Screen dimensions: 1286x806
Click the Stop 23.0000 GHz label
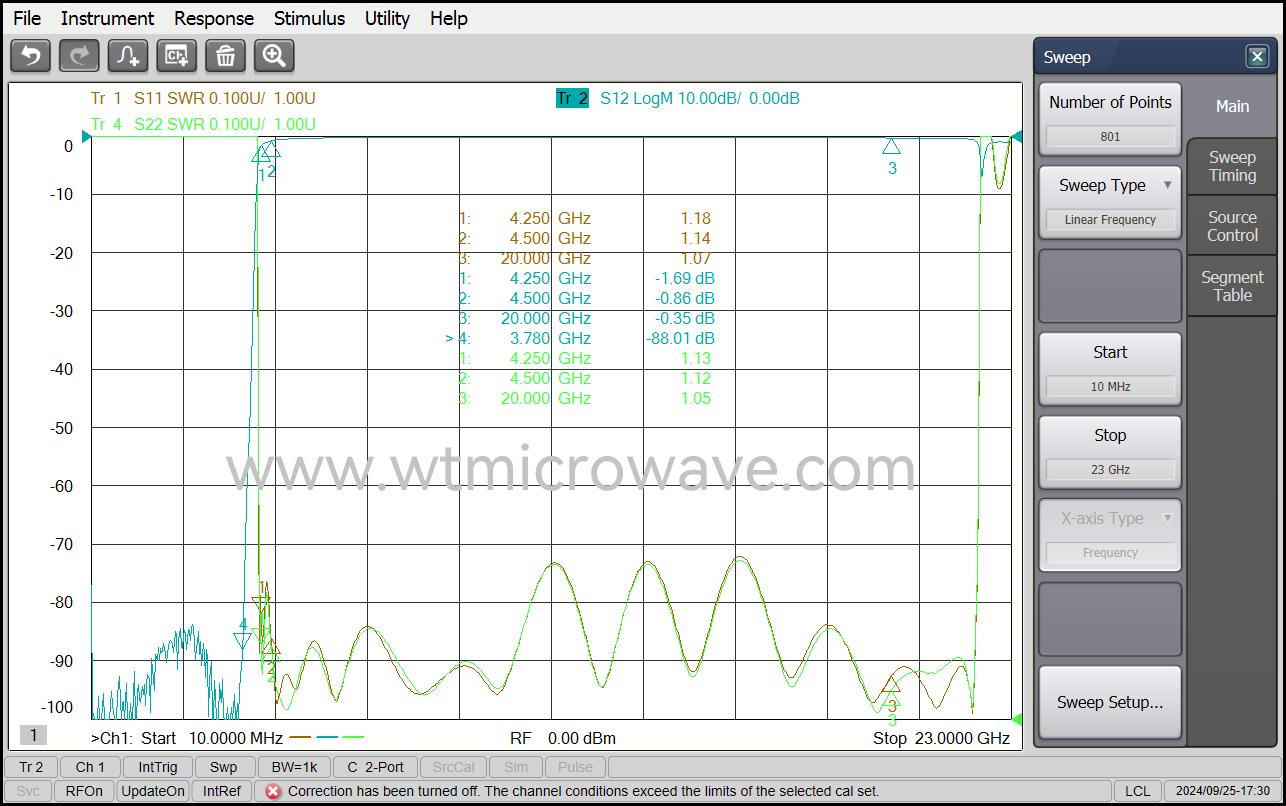(x=941, y=738)
